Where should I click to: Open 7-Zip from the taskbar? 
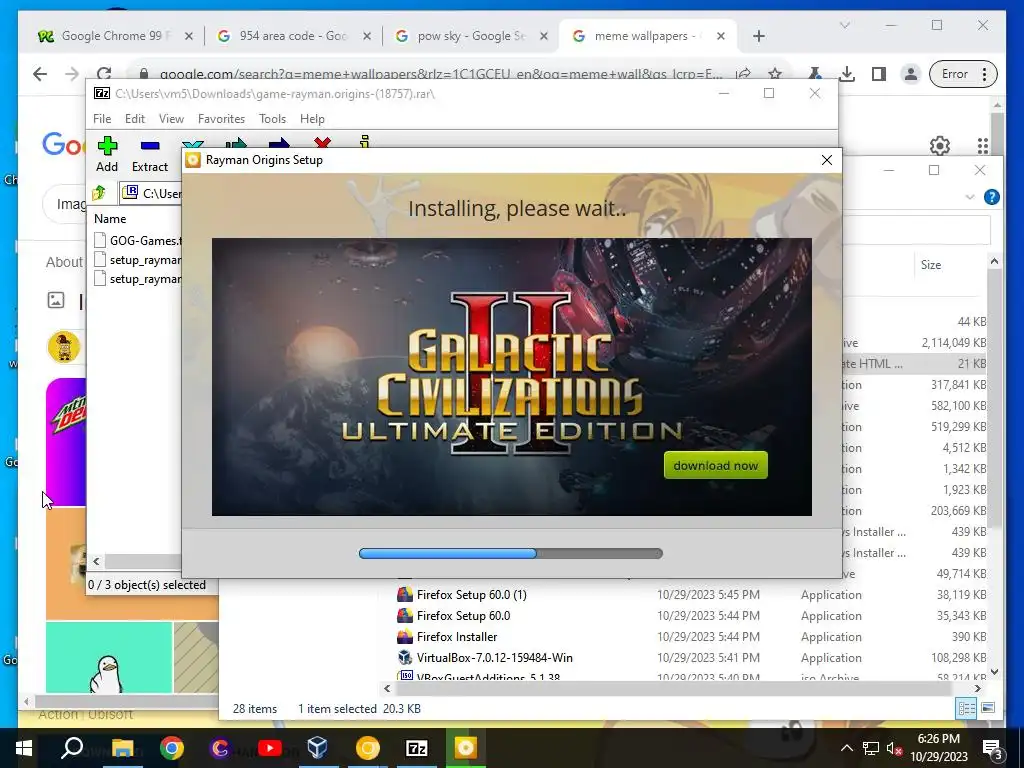[417, 748]
